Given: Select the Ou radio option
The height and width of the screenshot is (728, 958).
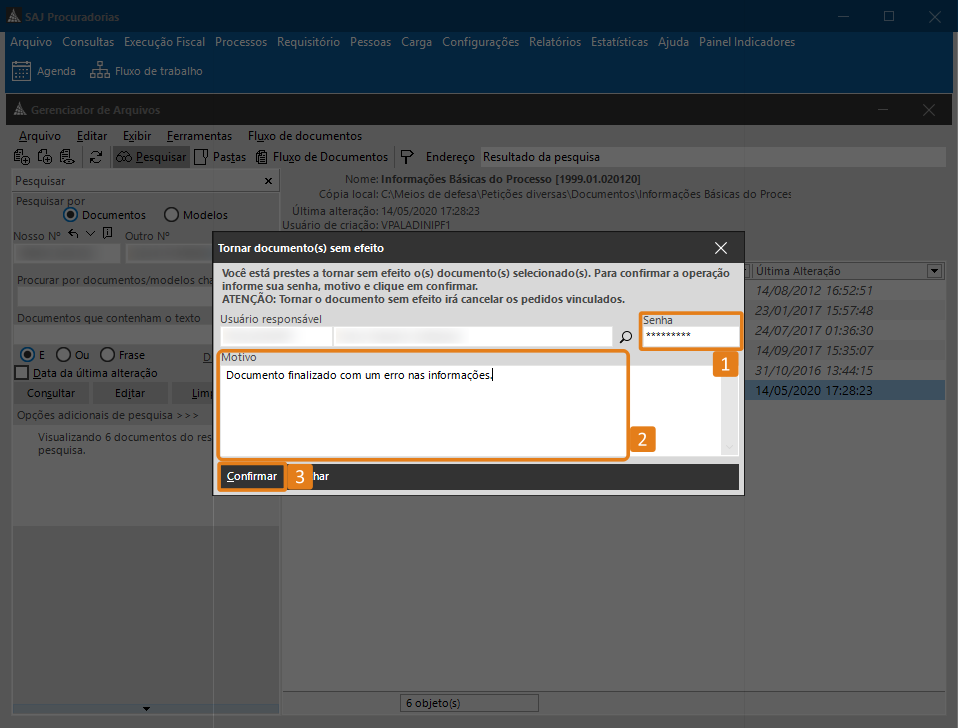Looking at the screenshot, I should (63, 355).
